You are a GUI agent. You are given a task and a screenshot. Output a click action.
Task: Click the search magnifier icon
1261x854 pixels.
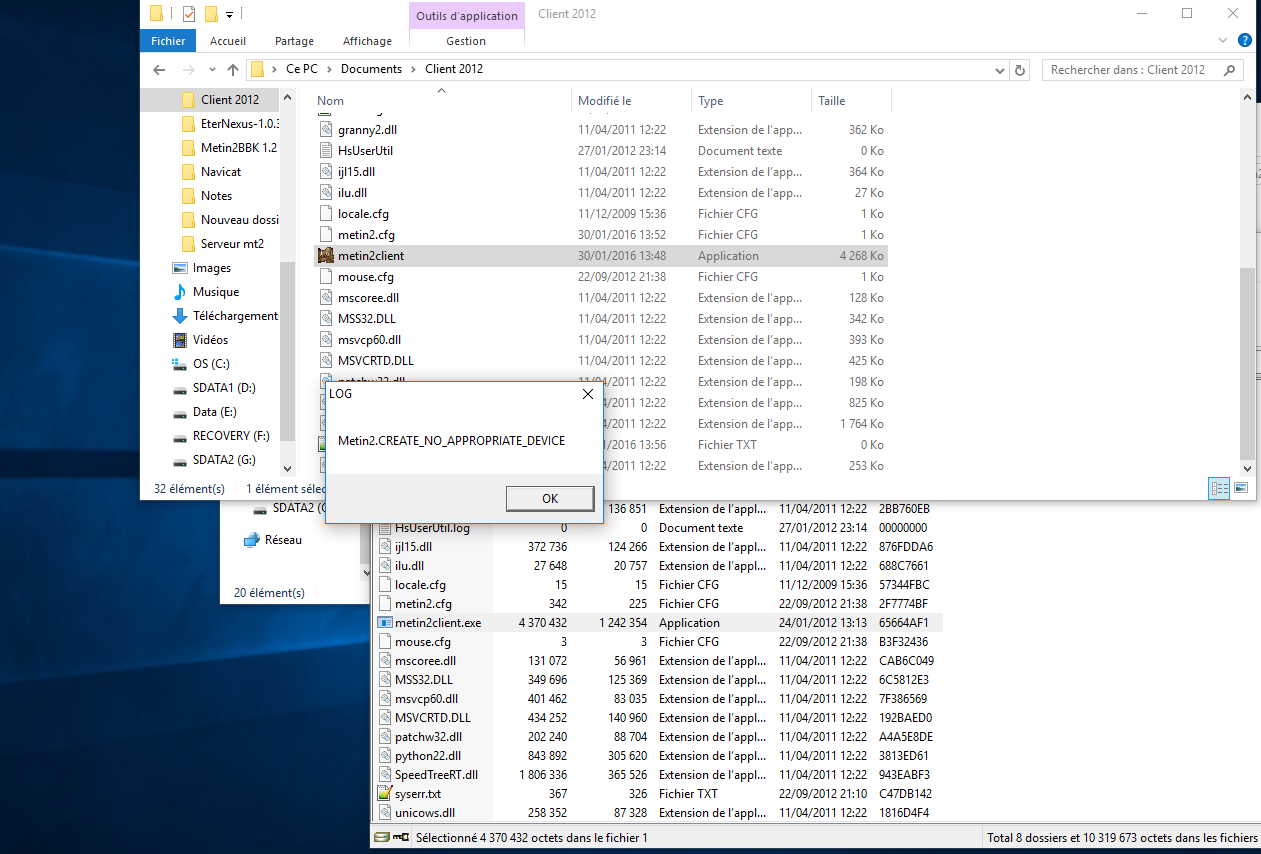pyautogui.click(x=1231, y=70)
